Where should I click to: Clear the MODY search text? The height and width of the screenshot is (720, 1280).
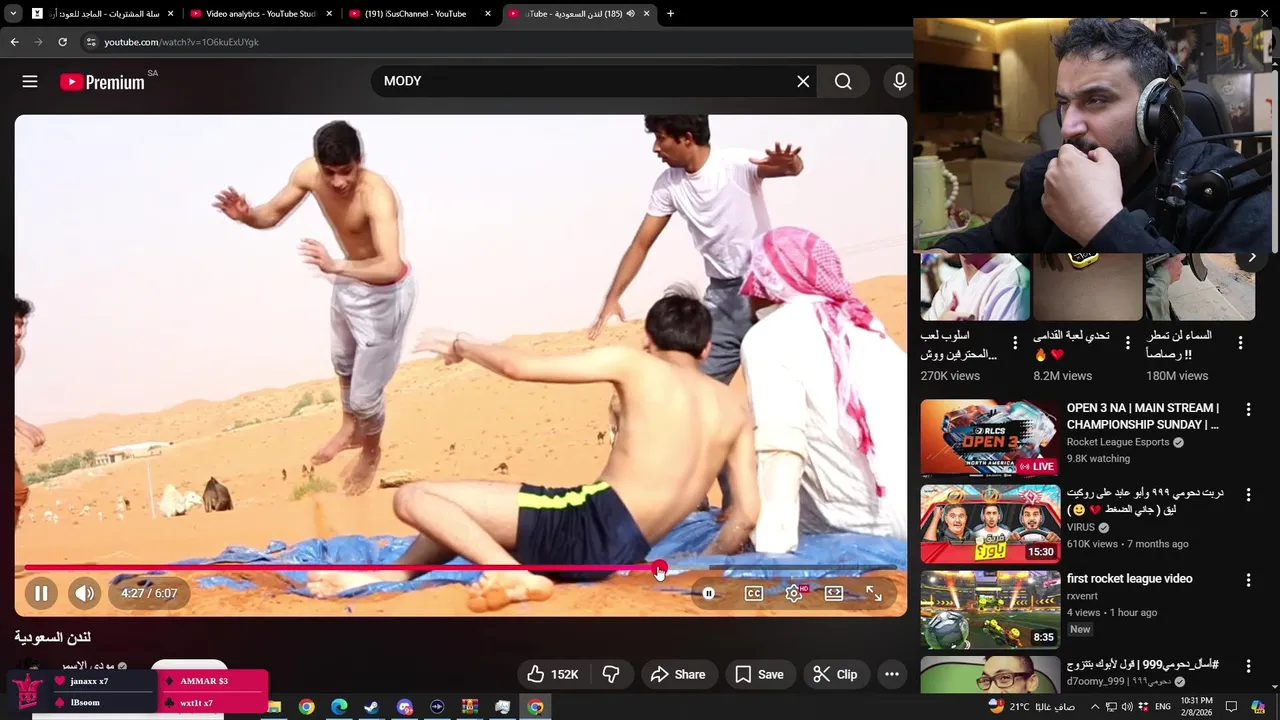[803, 82]
